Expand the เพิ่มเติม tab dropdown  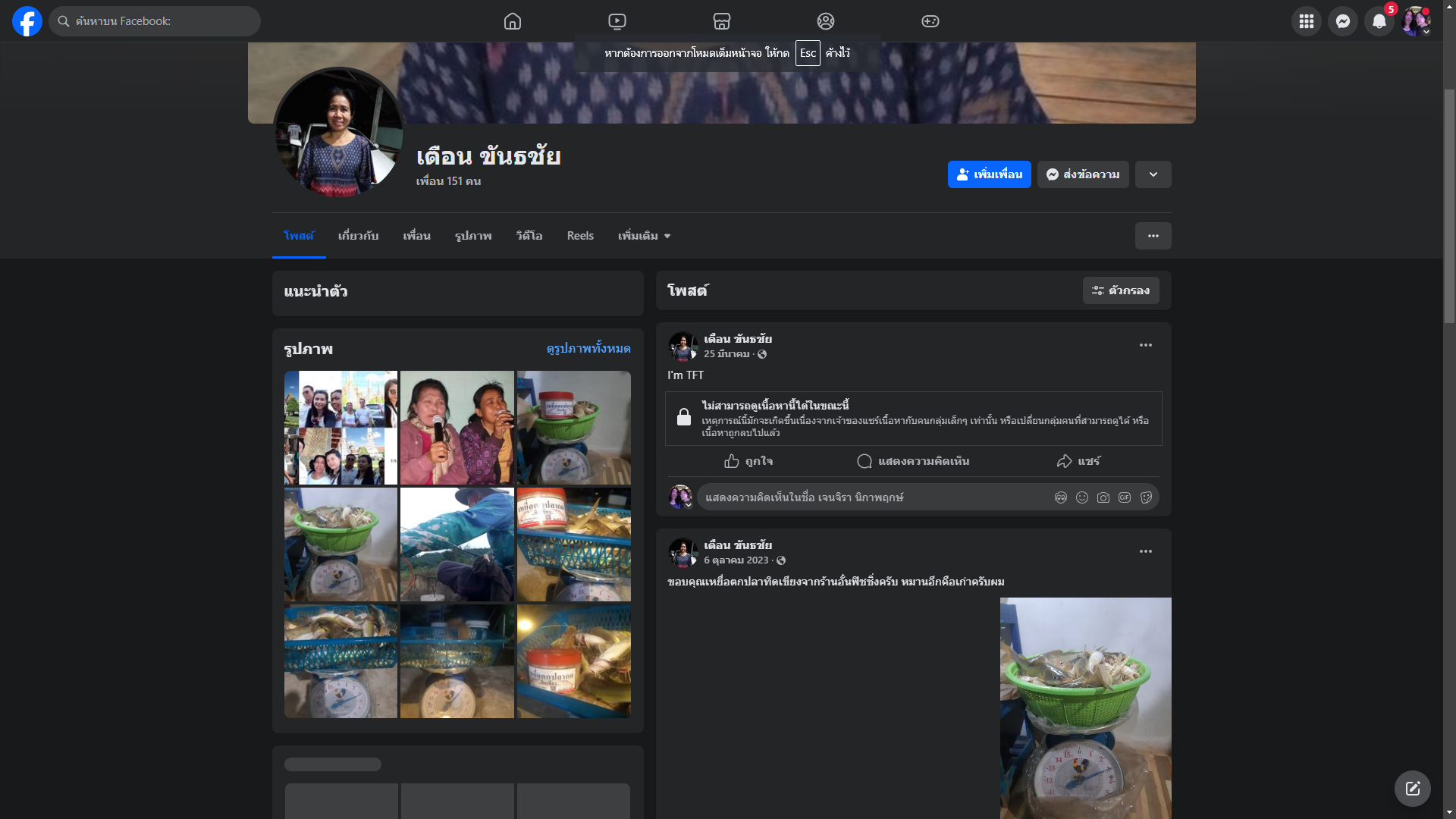[x=644, y=236]
